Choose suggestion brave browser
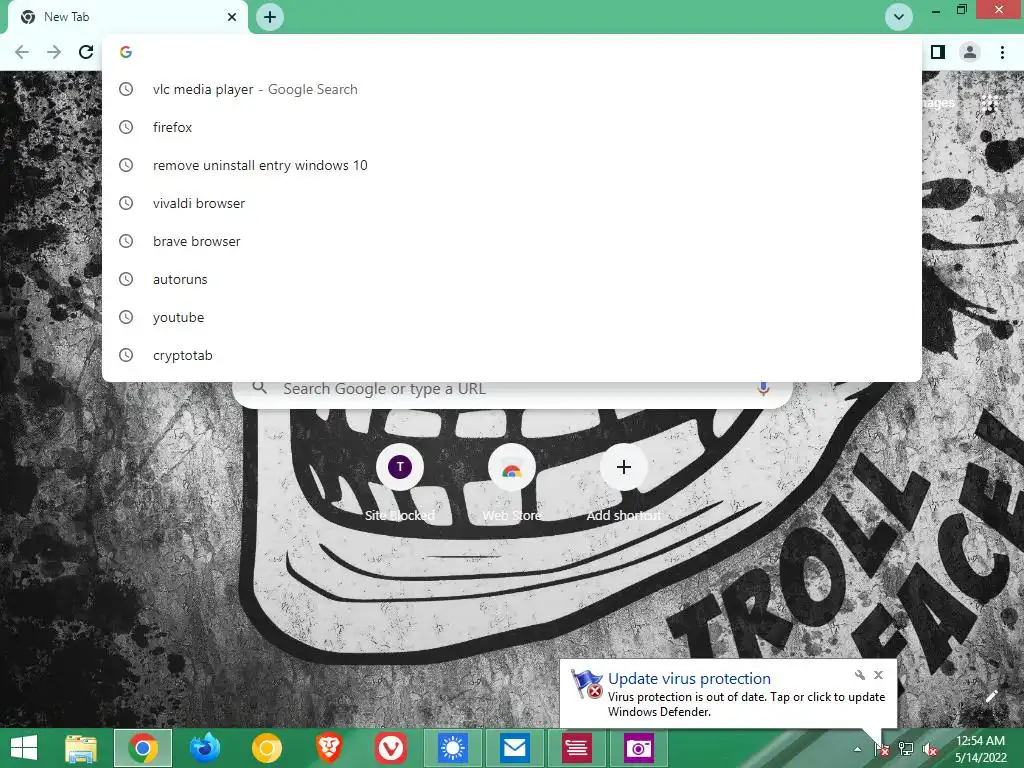 pos(511,241)
